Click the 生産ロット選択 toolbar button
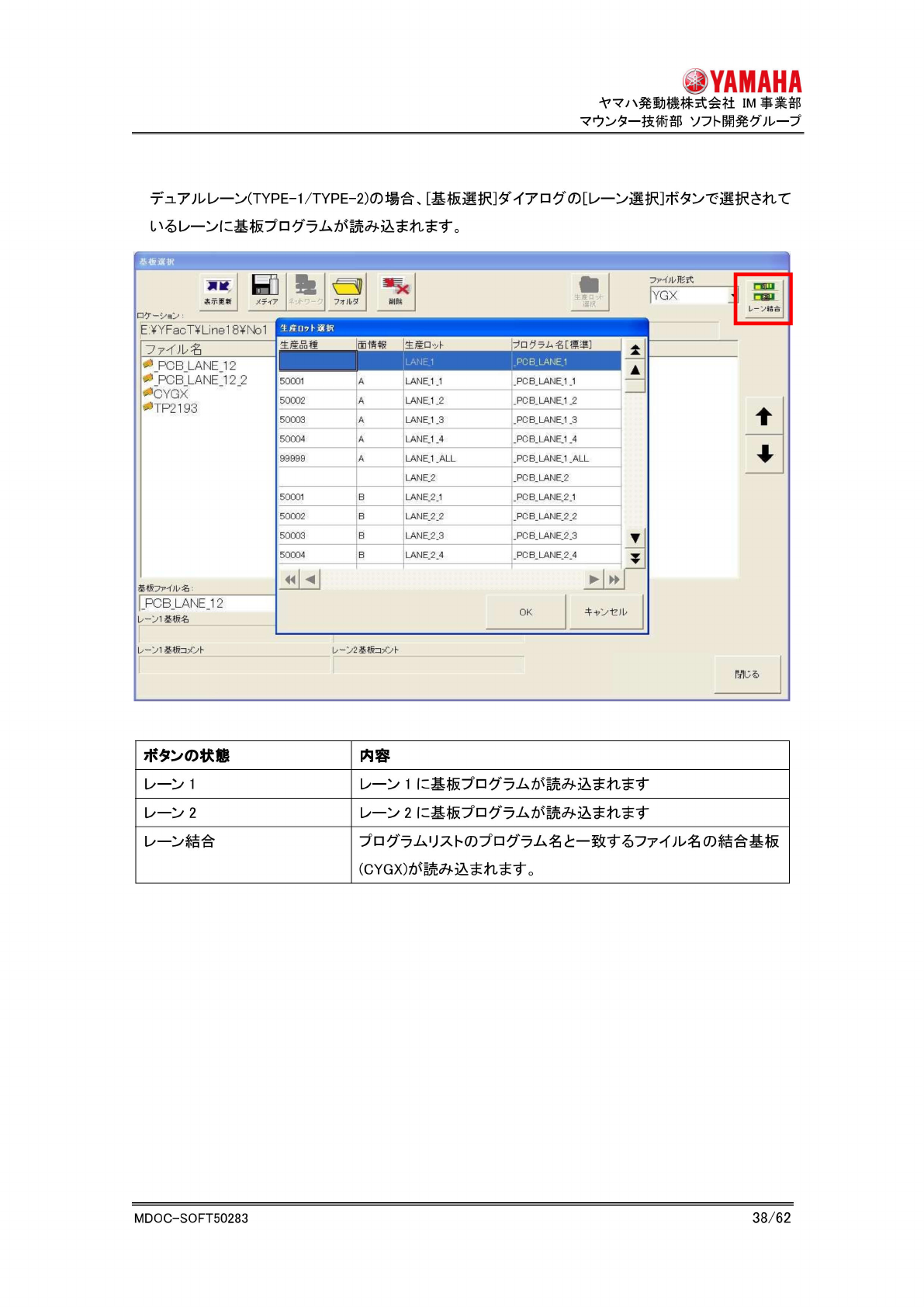 pos(590,292)
